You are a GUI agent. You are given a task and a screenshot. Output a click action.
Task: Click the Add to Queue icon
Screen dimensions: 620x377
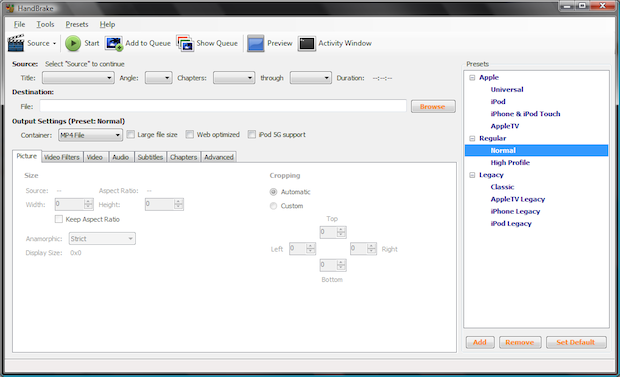114,43
